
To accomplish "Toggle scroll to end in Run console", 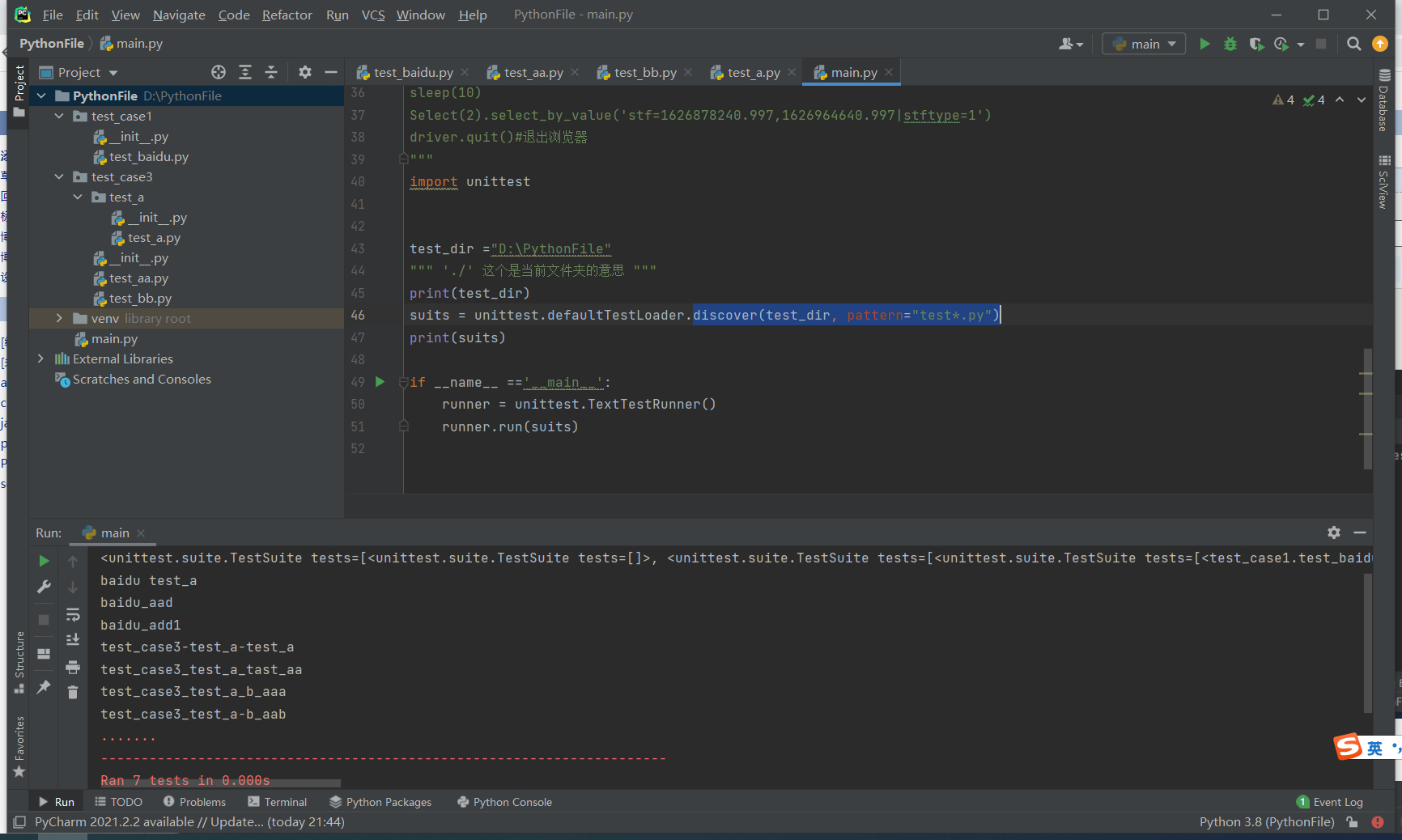I will pyautogui.click(x=73, y=640).
